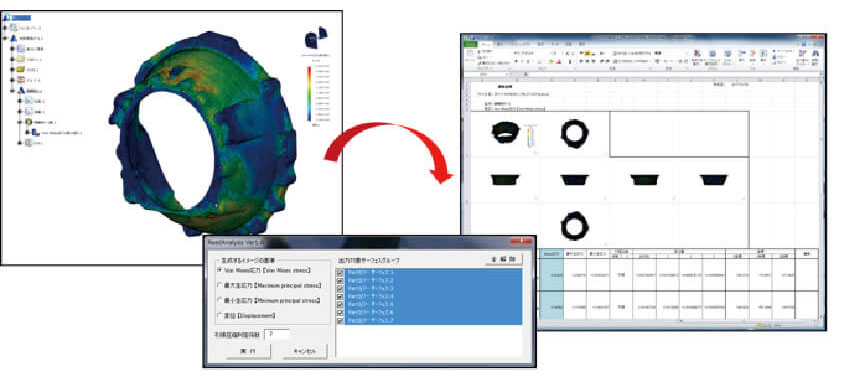
Task: Click the Sensors icon at the tree bottom
Action: pos(28,143)
